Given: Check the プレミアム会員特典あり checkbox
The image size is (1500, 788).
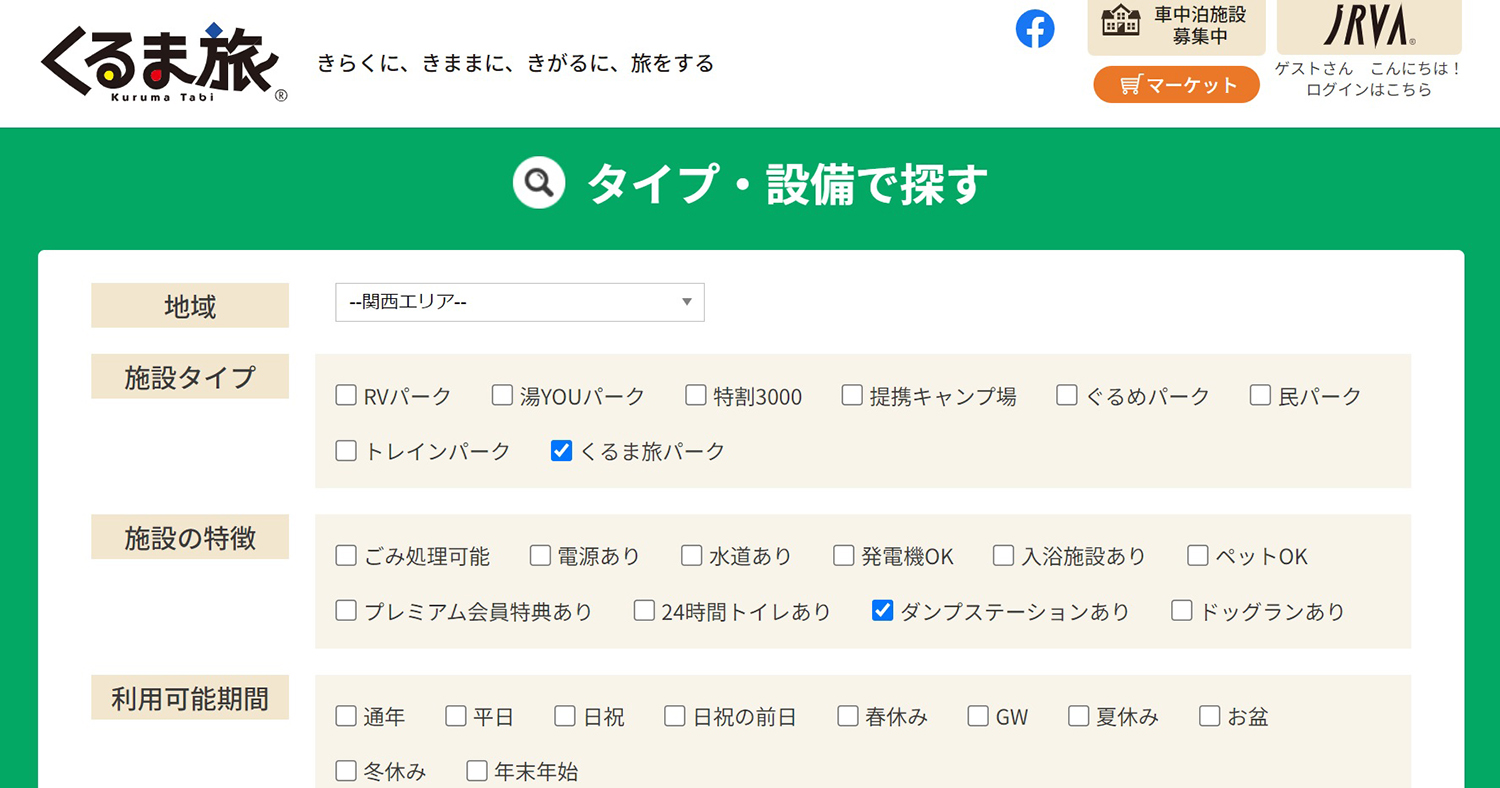Looking at the screenshot, I should click(x=346, y=610).
